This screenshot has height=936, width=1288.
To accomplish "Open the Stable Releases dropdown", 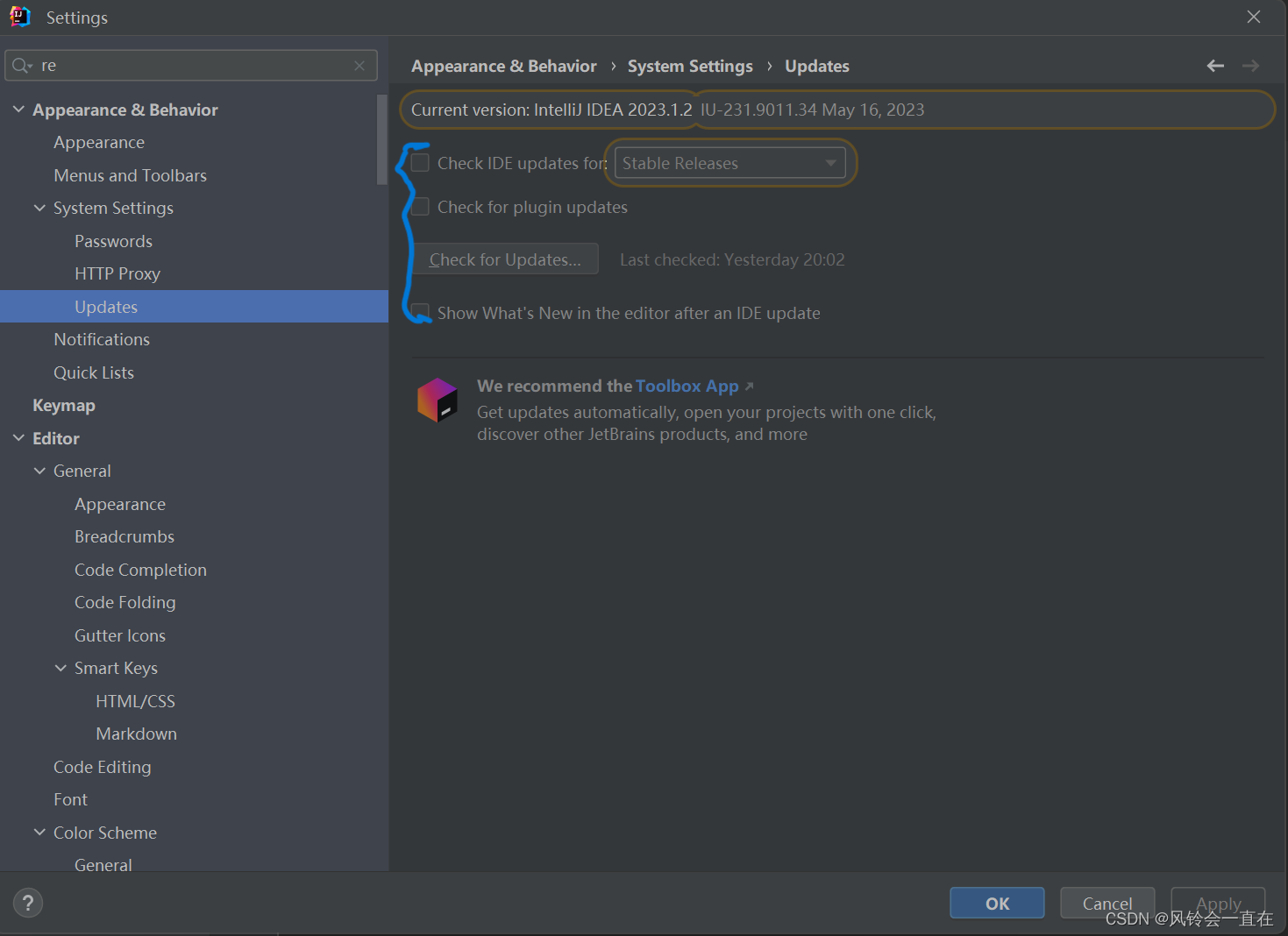I will click(x=730, y=163).
